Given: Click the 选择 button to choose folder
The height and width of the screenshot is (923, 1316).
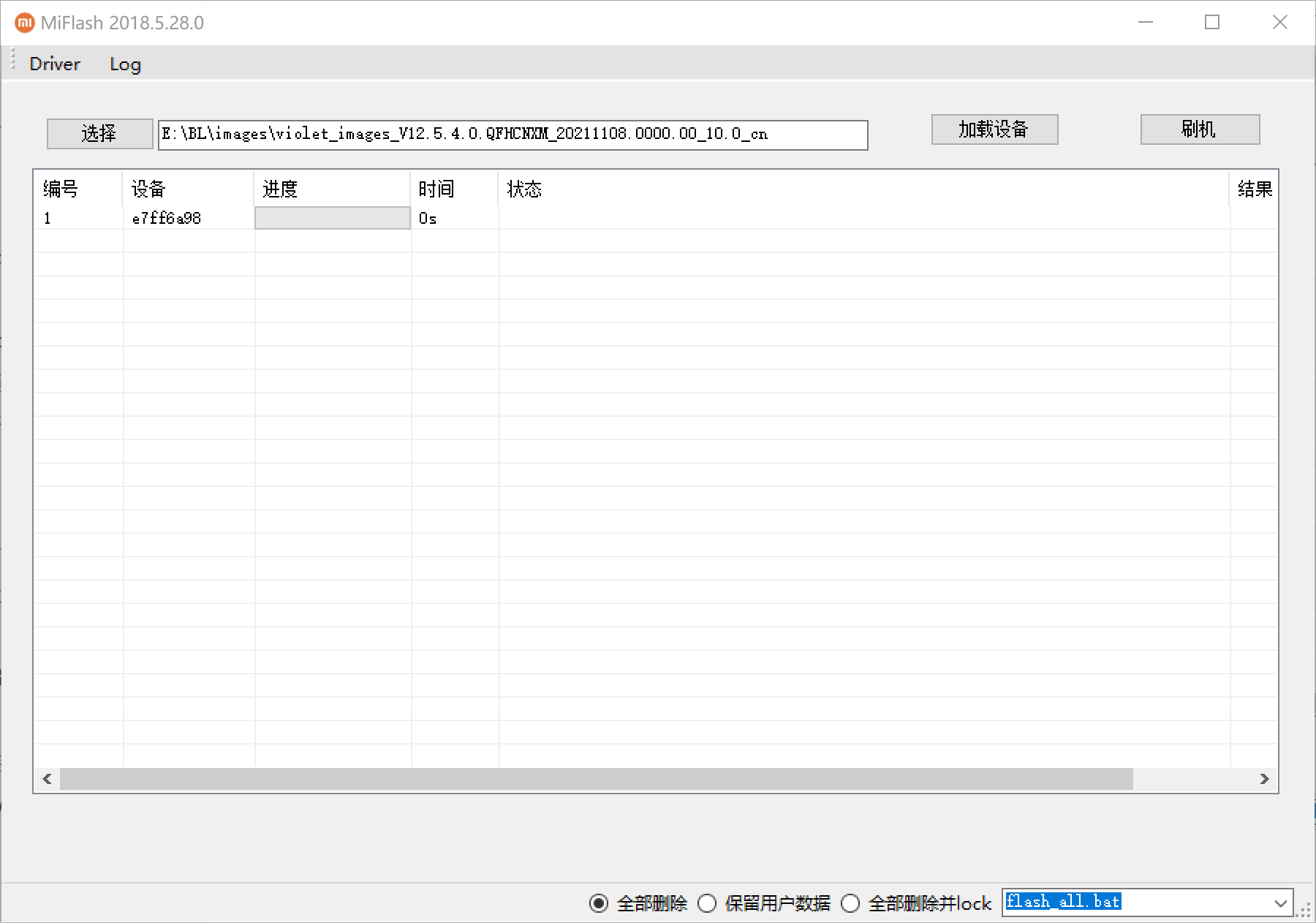Looking at the screenshot, I should [x=99, y=134].
